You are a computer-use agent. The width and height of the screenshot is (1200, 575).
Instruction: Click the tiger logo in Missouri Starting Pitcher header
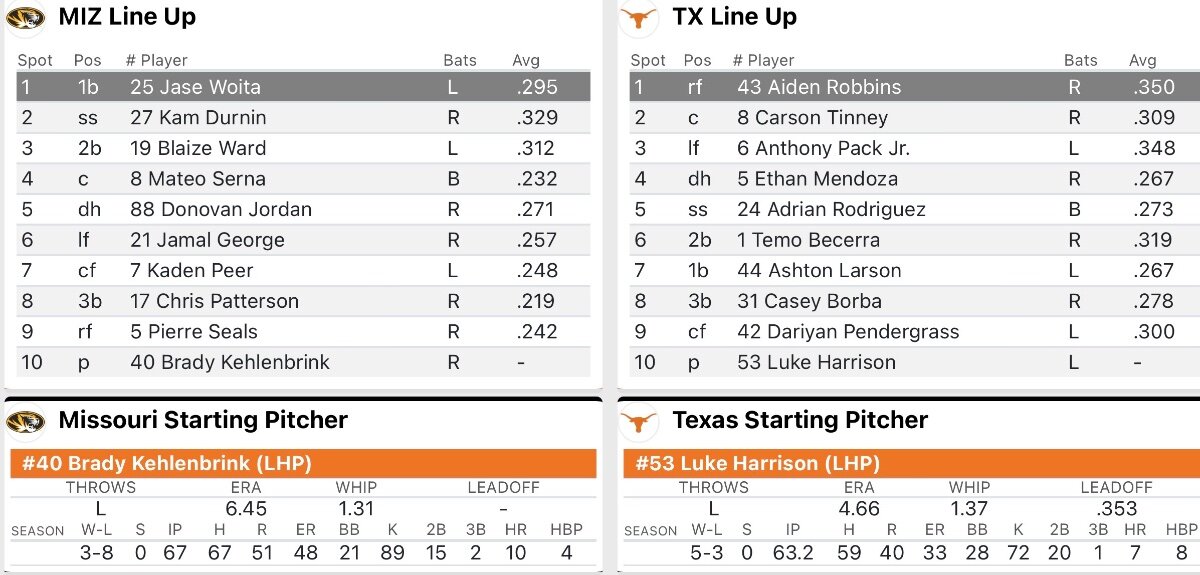tap(26, 421)
